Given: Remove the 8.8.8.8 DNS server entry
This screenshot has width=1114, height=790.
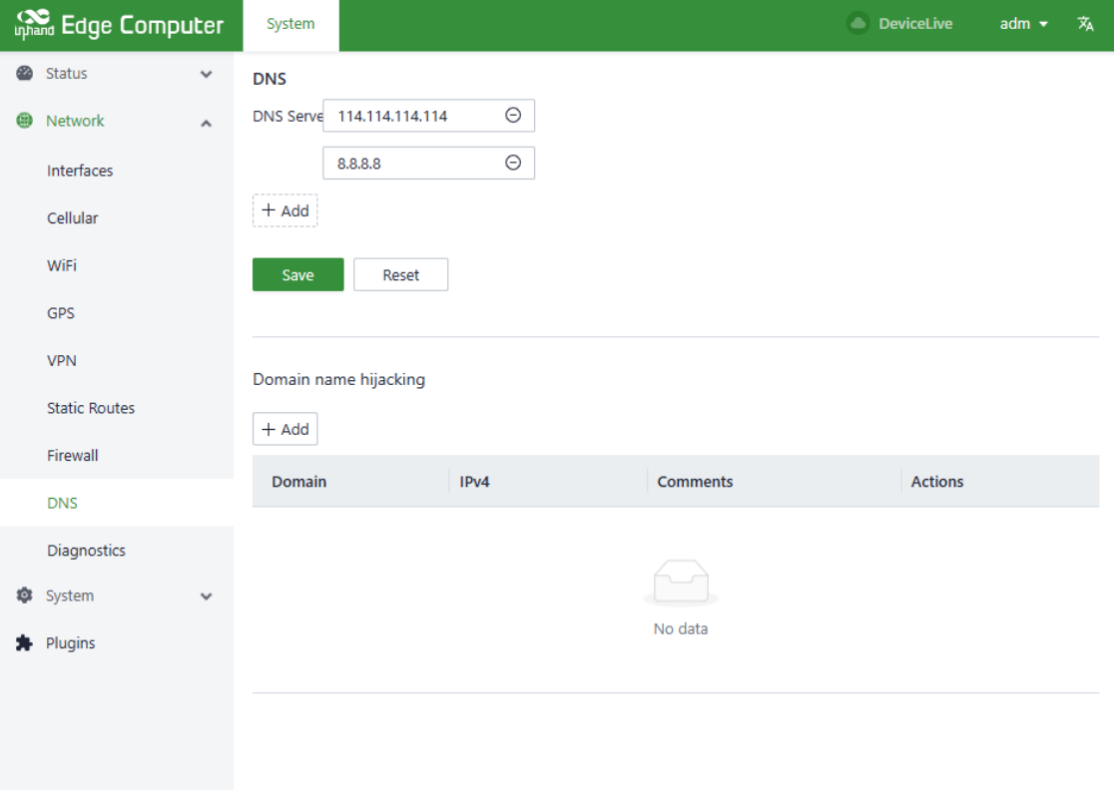Looking at the screenshot, I should coord(513,163).
